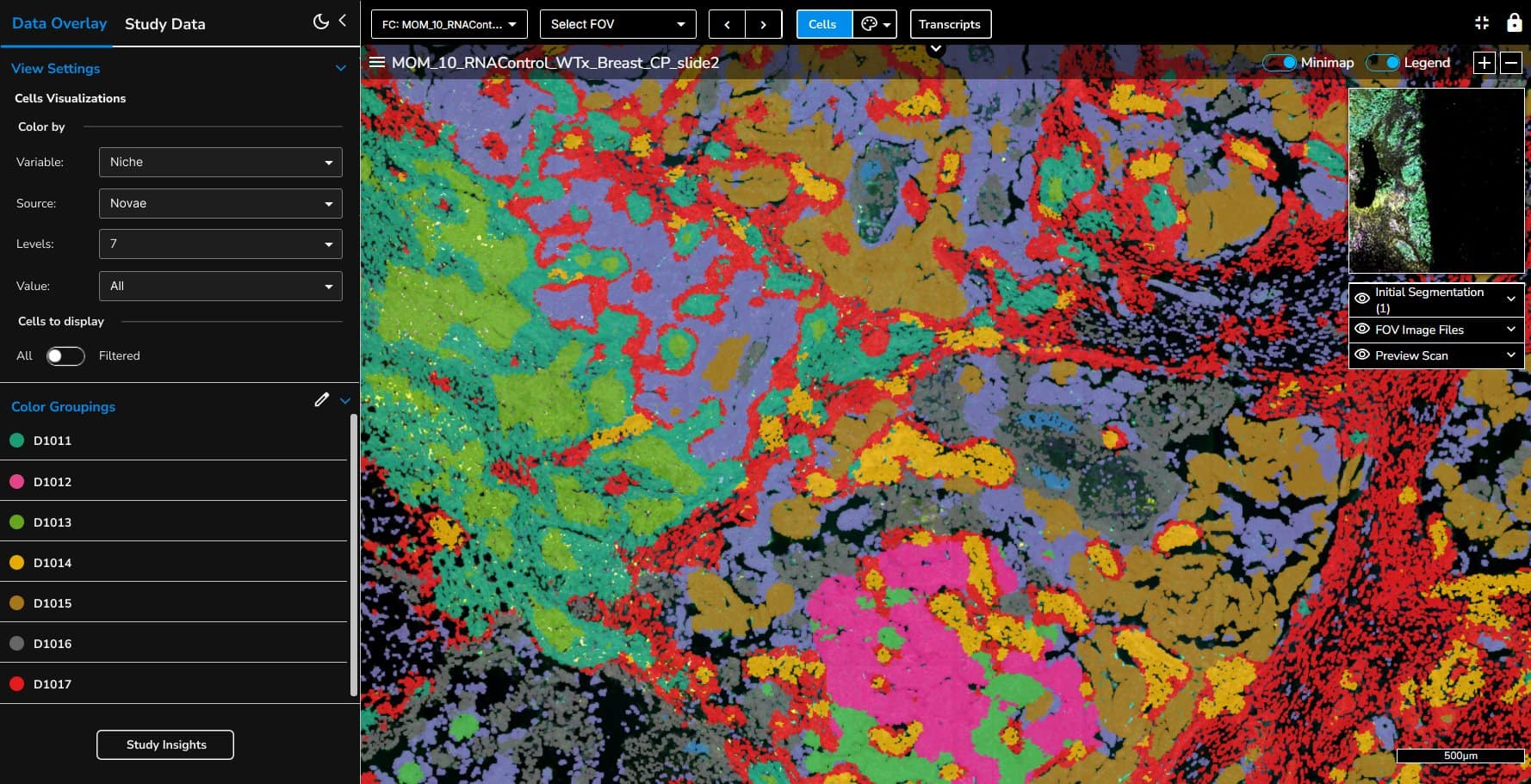Image resolution: width=1531 pixels, height=784 pixels.
Task: Turn off the Minimap toggle
Action: (1280, 63)
